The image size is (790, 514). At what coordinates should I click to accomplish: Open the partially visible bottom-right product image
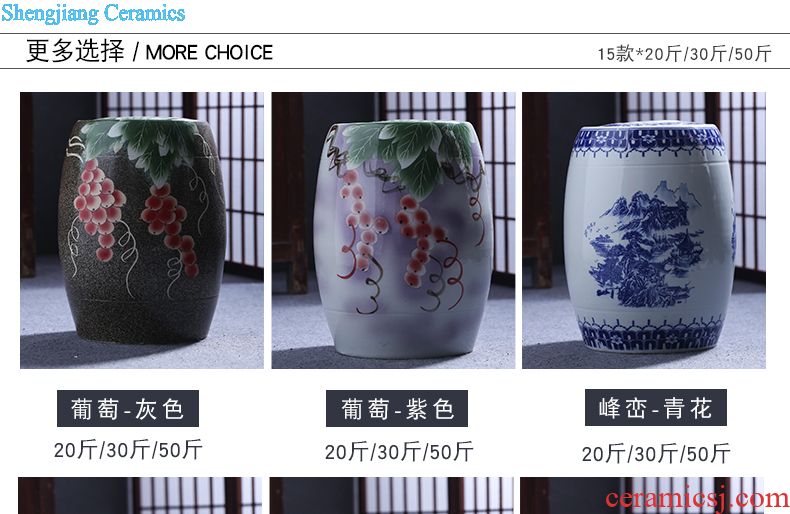[x=642, y=495]
